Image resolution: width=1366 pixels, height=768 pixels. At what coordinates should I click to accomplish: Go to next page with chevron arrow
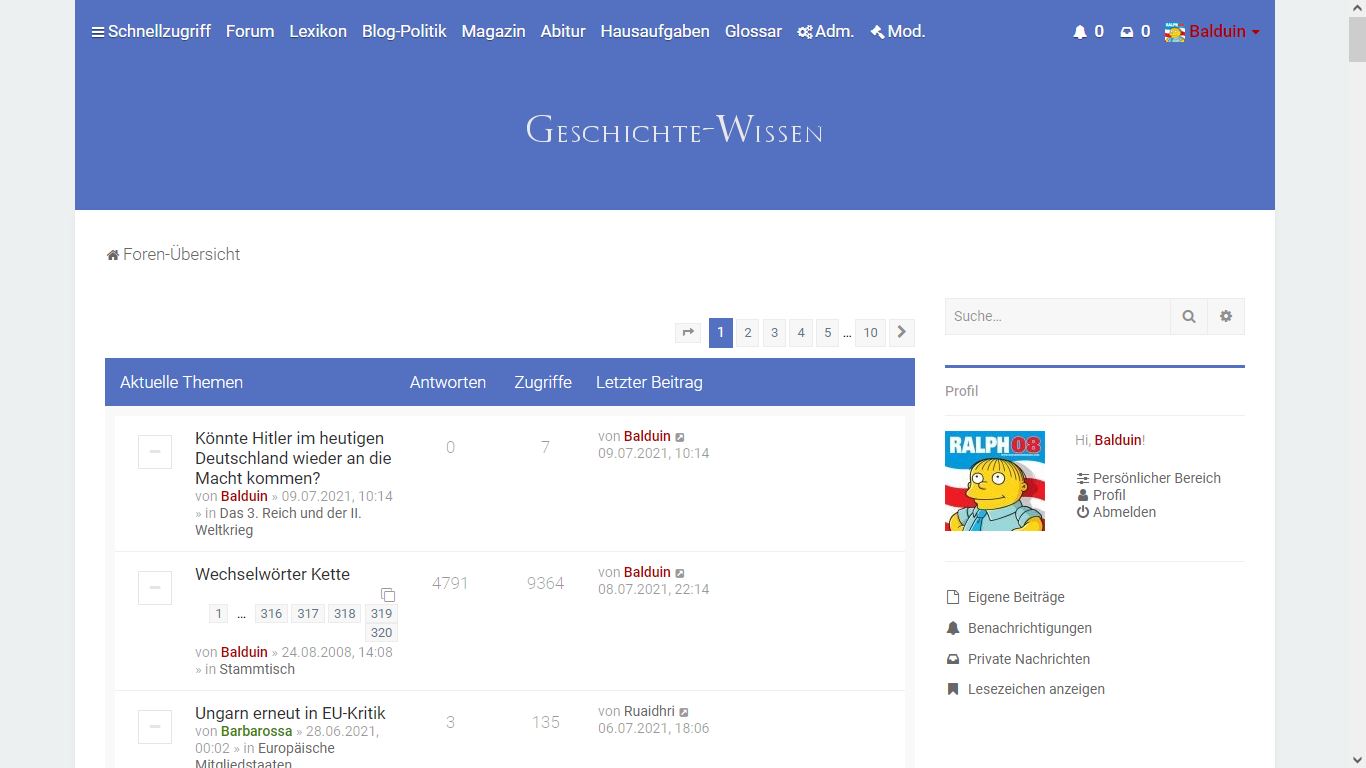[901, 333]
